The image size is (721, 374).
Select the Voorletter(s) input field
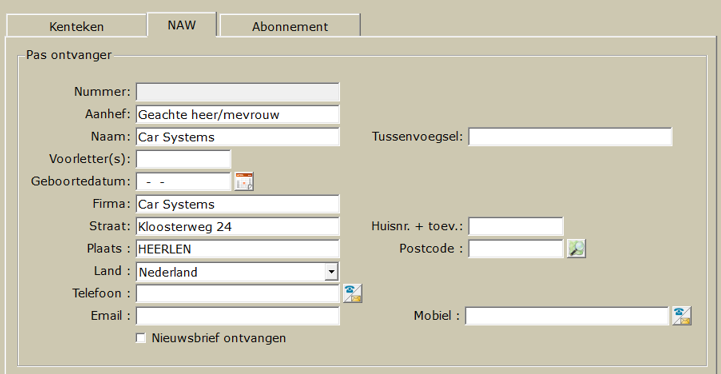click(x=183, y=159)
